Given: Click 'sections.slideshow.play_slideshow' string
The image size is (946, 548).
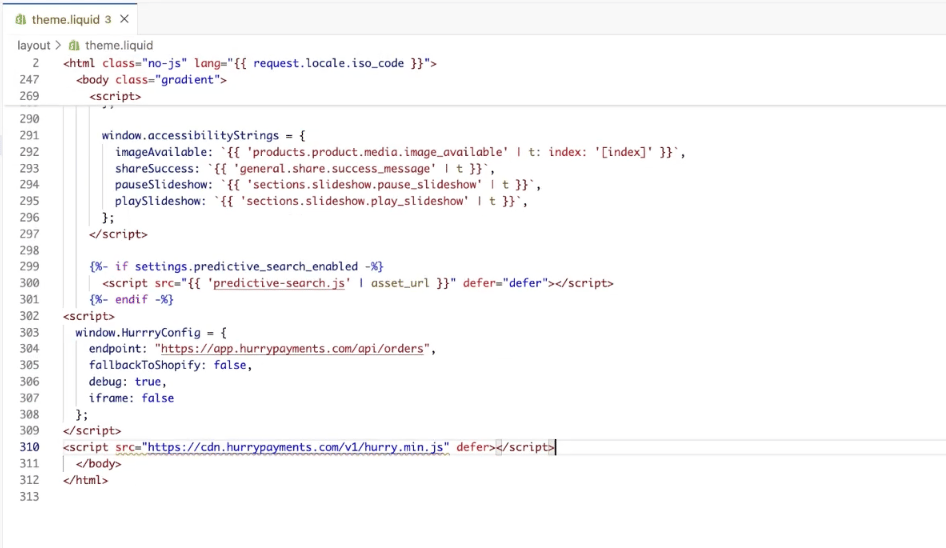Looking at the screenshot, I should [x=354, y=201].
